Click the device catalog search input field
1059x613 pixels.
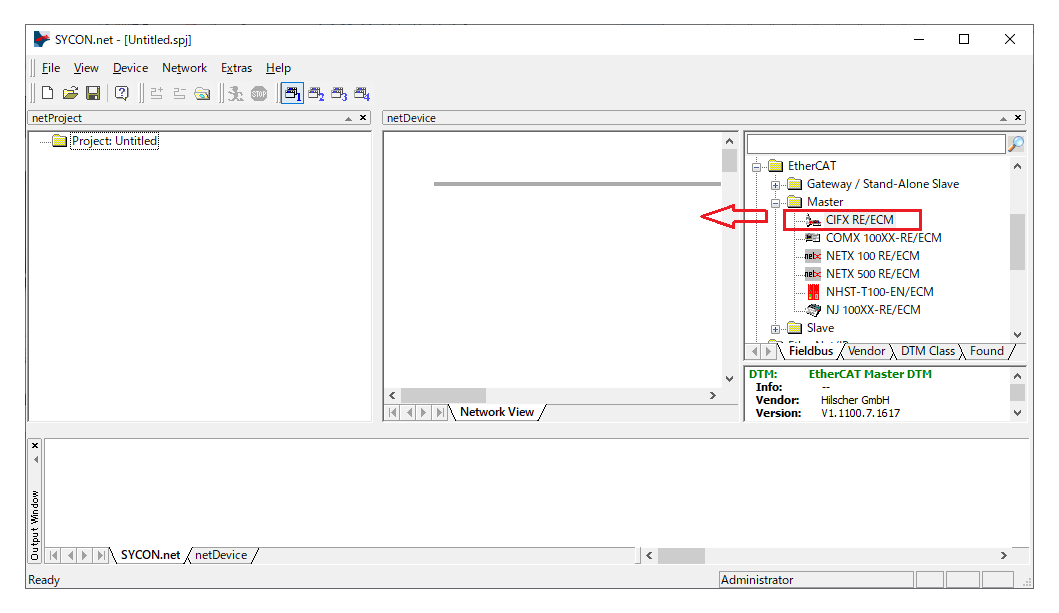tap(875, 144)
